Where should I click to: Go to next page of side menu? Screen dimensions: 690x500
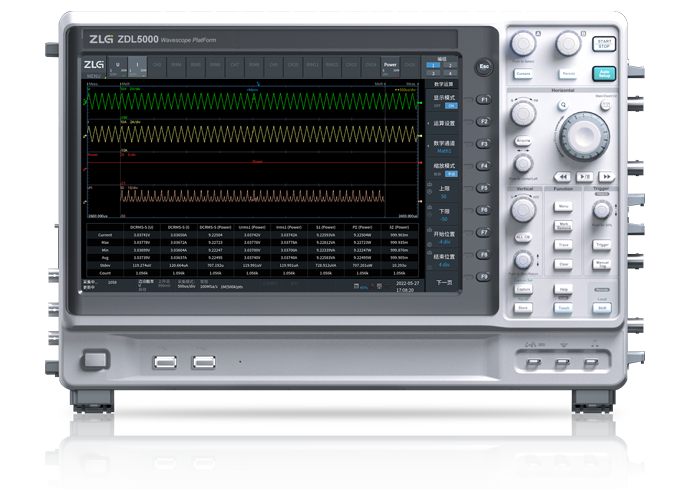coord(445,283)
